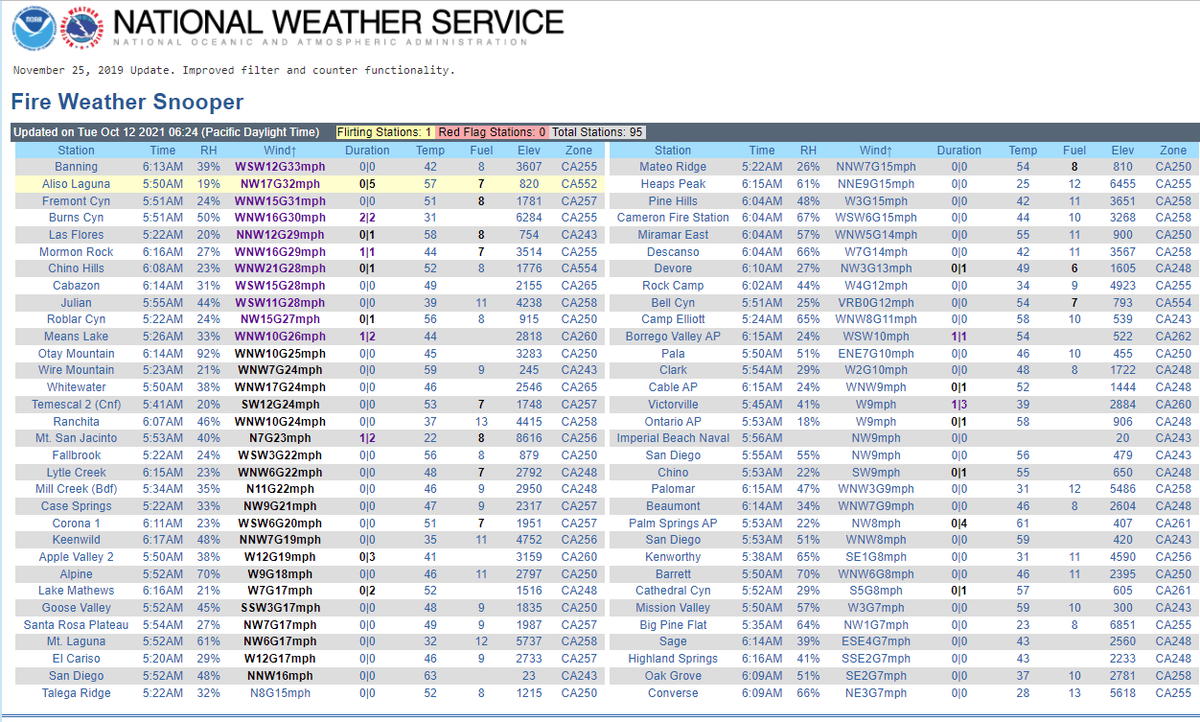
Task: Open the Miramar East station link
Action: [673, 235]
